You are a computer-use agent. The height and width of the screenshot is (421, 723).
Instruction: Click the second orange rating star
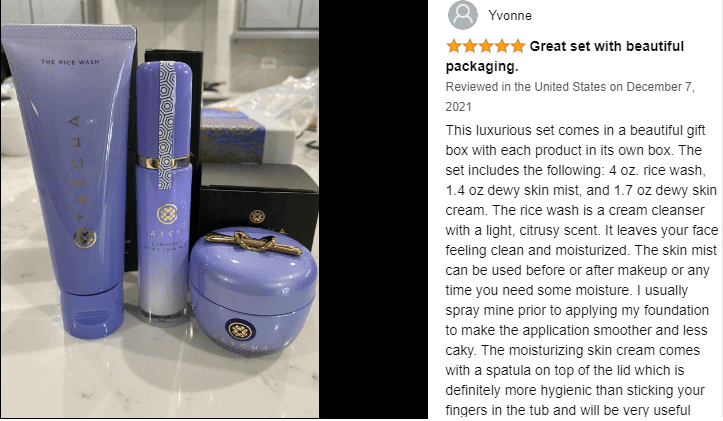[x=470, y=46]
